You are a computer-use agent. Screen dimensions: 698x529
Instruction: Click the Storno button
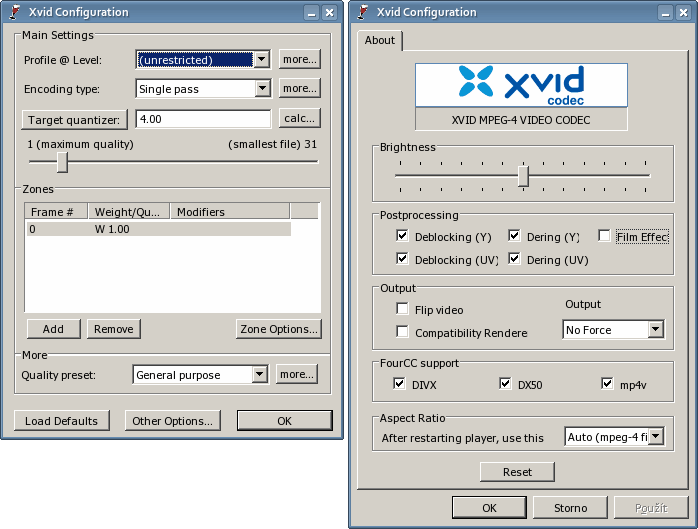(x=570, y=508)
